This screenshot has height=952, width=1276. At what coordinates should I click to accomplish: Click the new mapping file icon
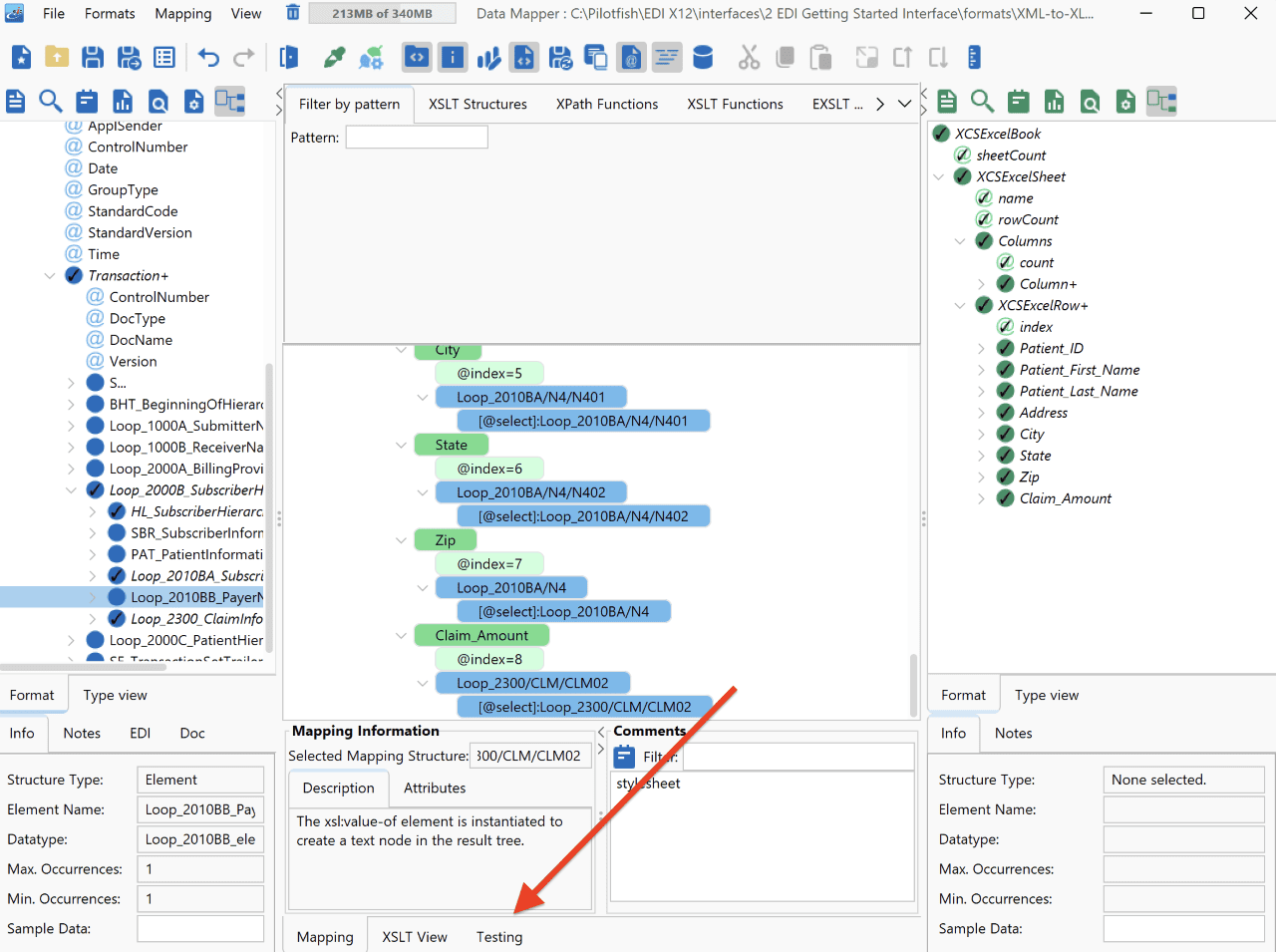point(21,58)
